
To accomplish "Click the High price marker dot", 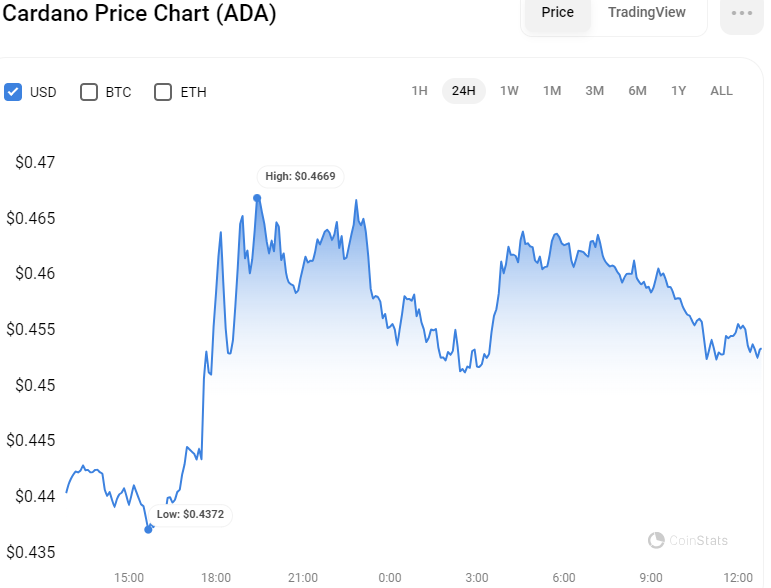I will pos(257,198).
